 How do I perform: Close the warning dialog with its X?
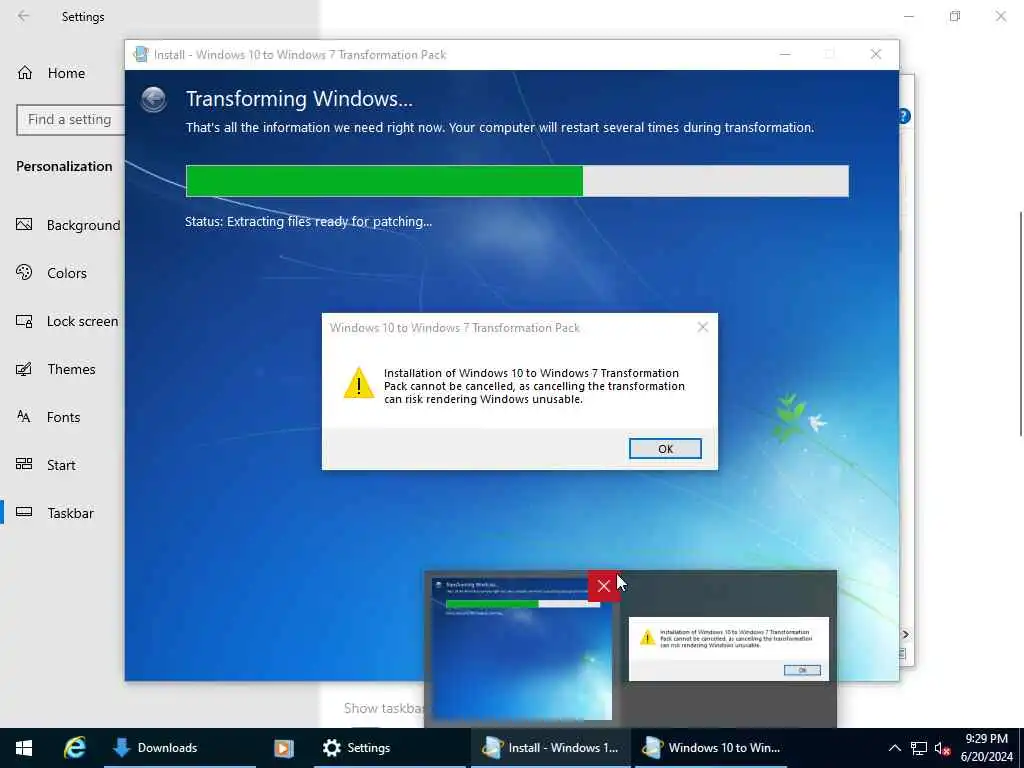703,327
